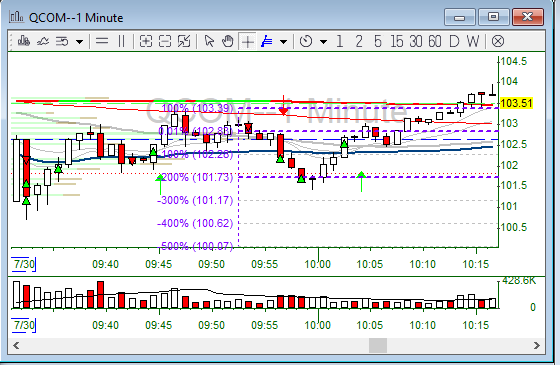Click the 100.5 price axis label
560x365 pixels.
(514, 227)
